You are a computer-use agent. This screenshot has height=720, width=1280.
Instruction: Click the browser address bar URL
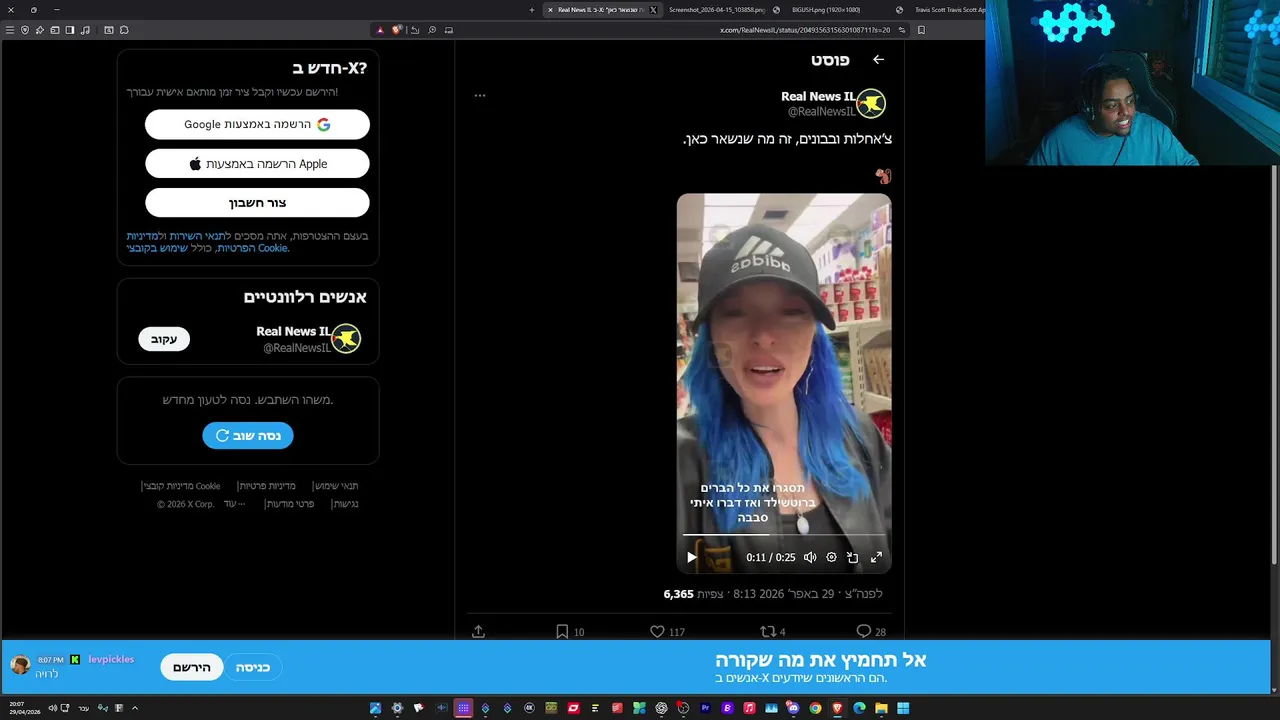[805, 30]
